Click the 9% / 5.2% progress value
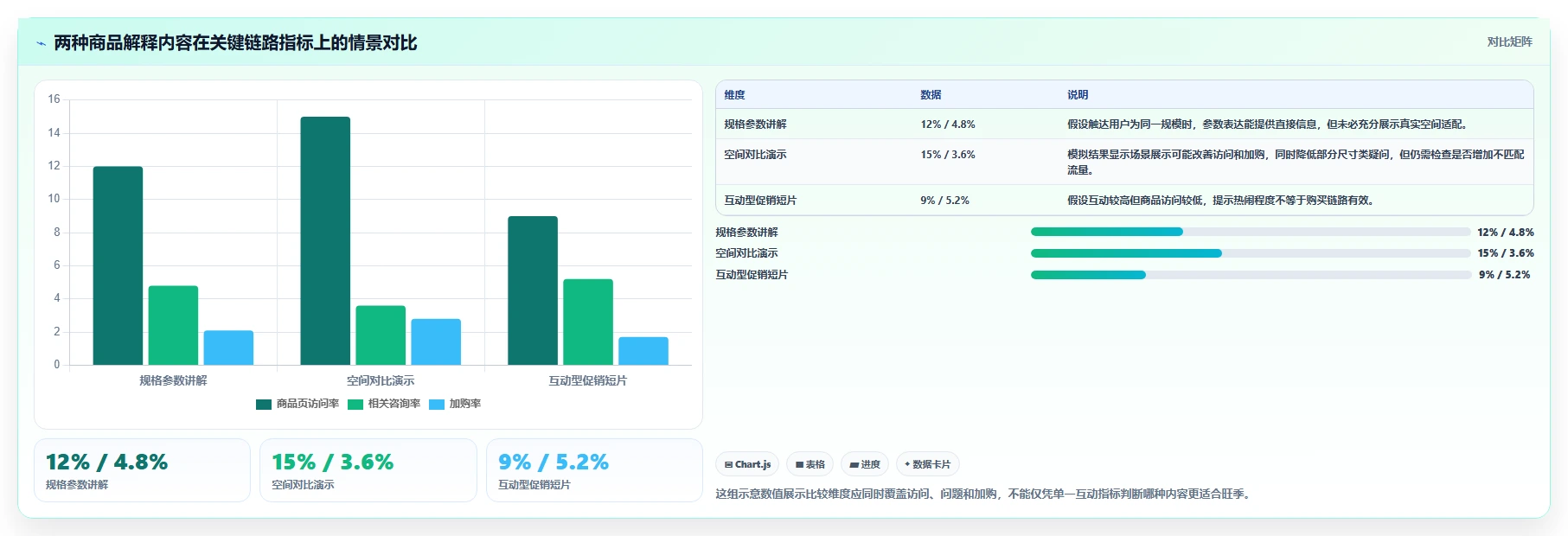This screenshot has height=536, width=1568. (1504, 275)
